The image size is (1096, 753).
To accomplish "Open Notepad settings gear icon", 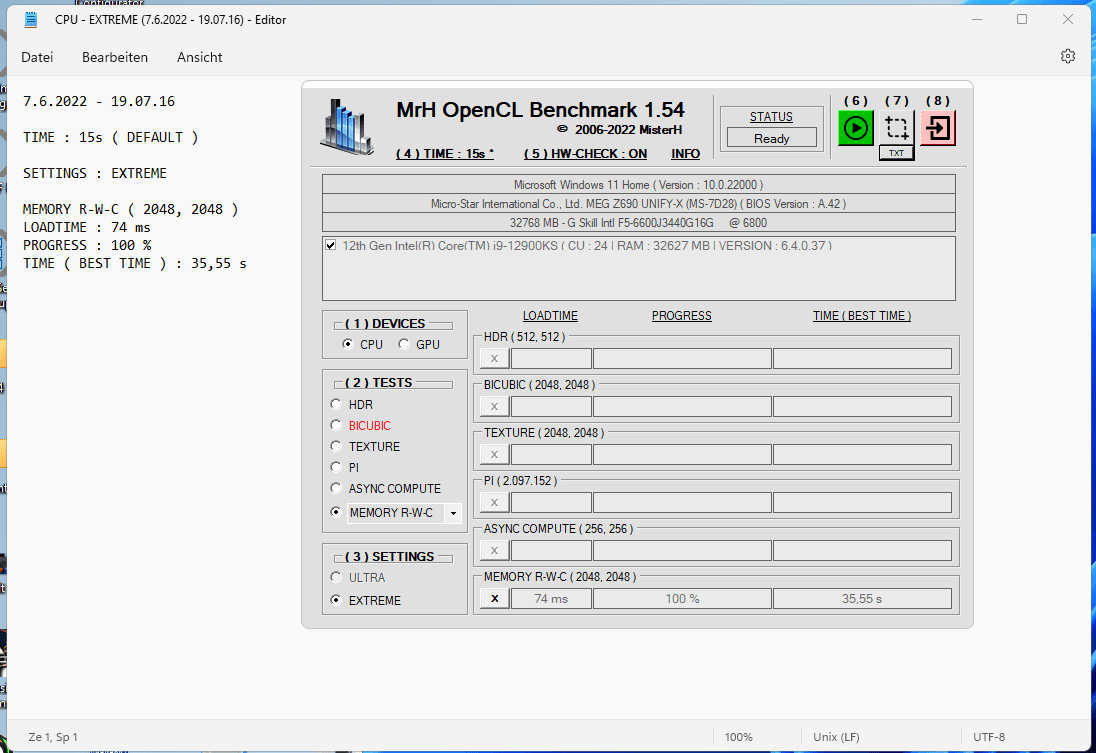I will tap(1067, 57).
